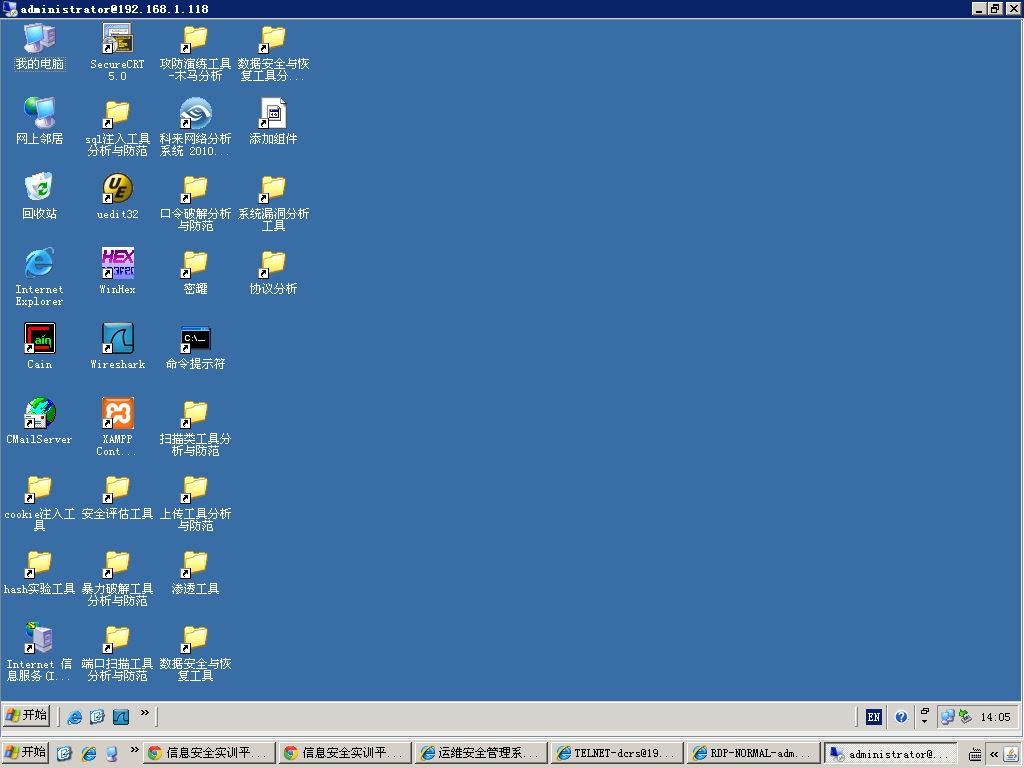Launch the Cain shortcut
This screenshot has height=768, width=1024.
pyautogui.click(x=39, y=347)
